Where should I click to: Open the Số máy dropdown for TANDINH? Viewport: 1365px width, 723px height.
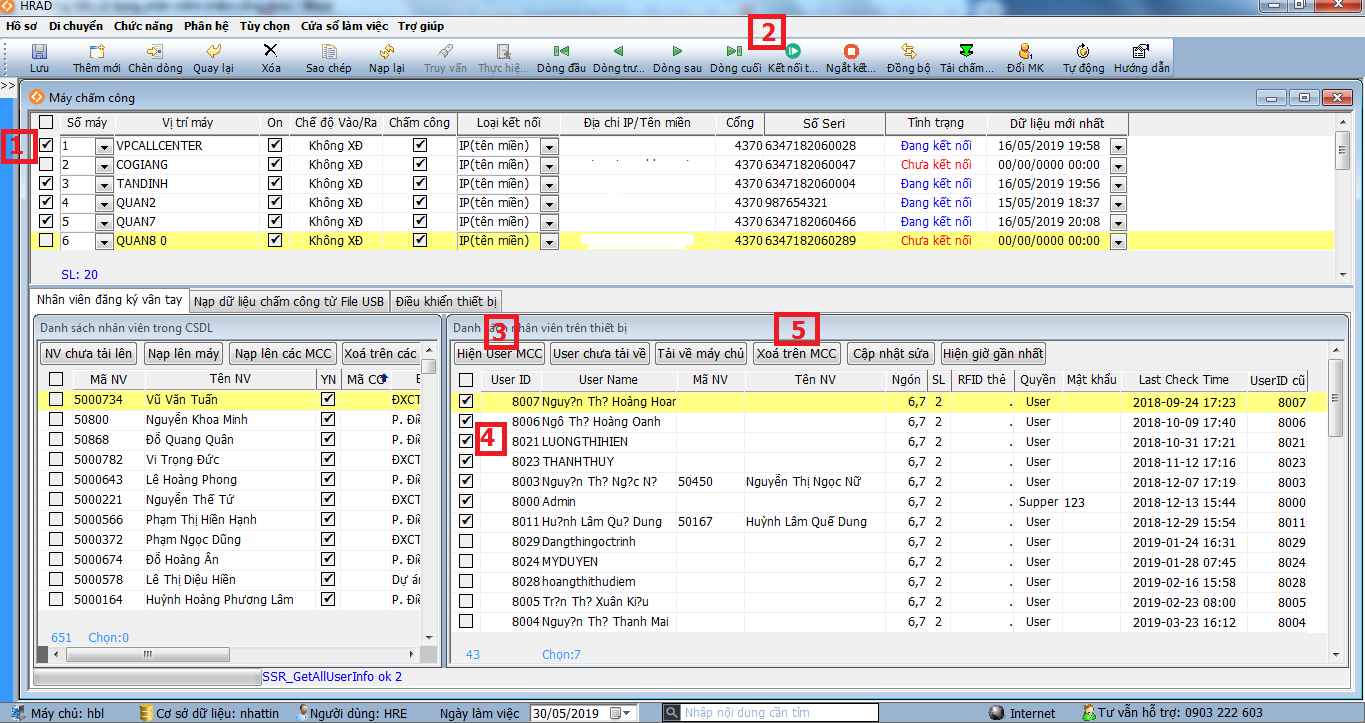pyautogui.click(x=104, y=184)
